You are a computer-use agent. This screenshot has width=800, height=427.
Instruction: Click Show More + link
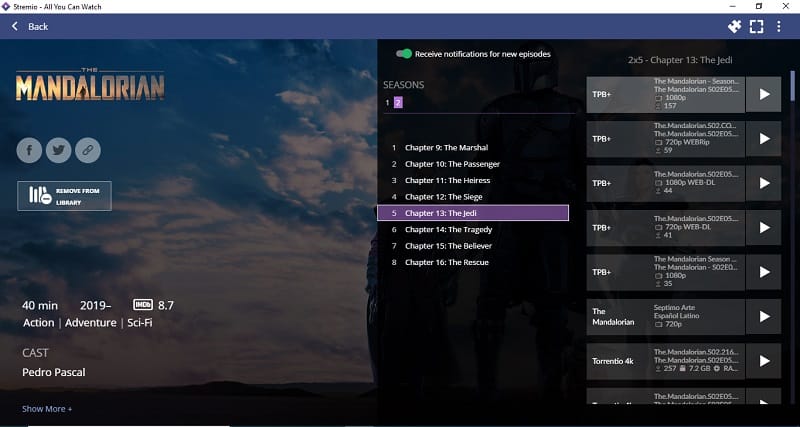[47, 409]
